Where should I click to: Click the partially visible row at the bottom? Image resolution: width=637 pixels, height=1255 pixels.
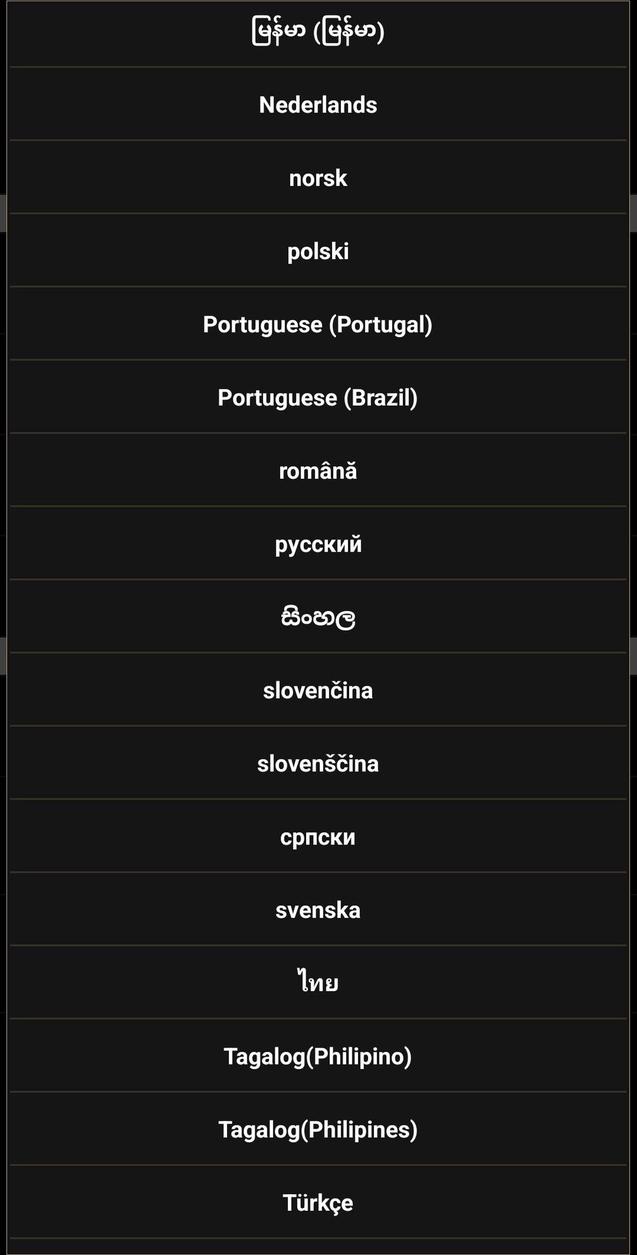coord(318,1247)
